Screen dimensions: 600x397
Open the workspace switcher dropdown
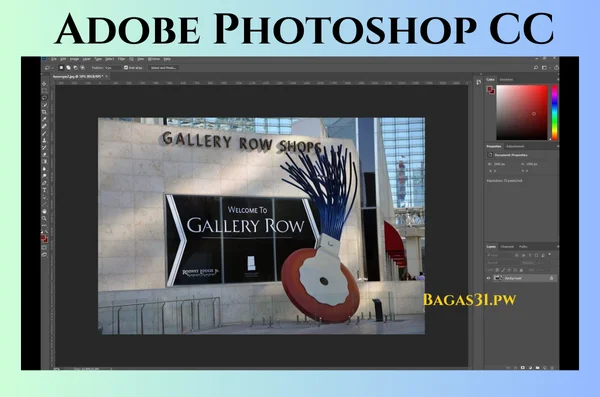pyautogui.click(x=545, y=67)
